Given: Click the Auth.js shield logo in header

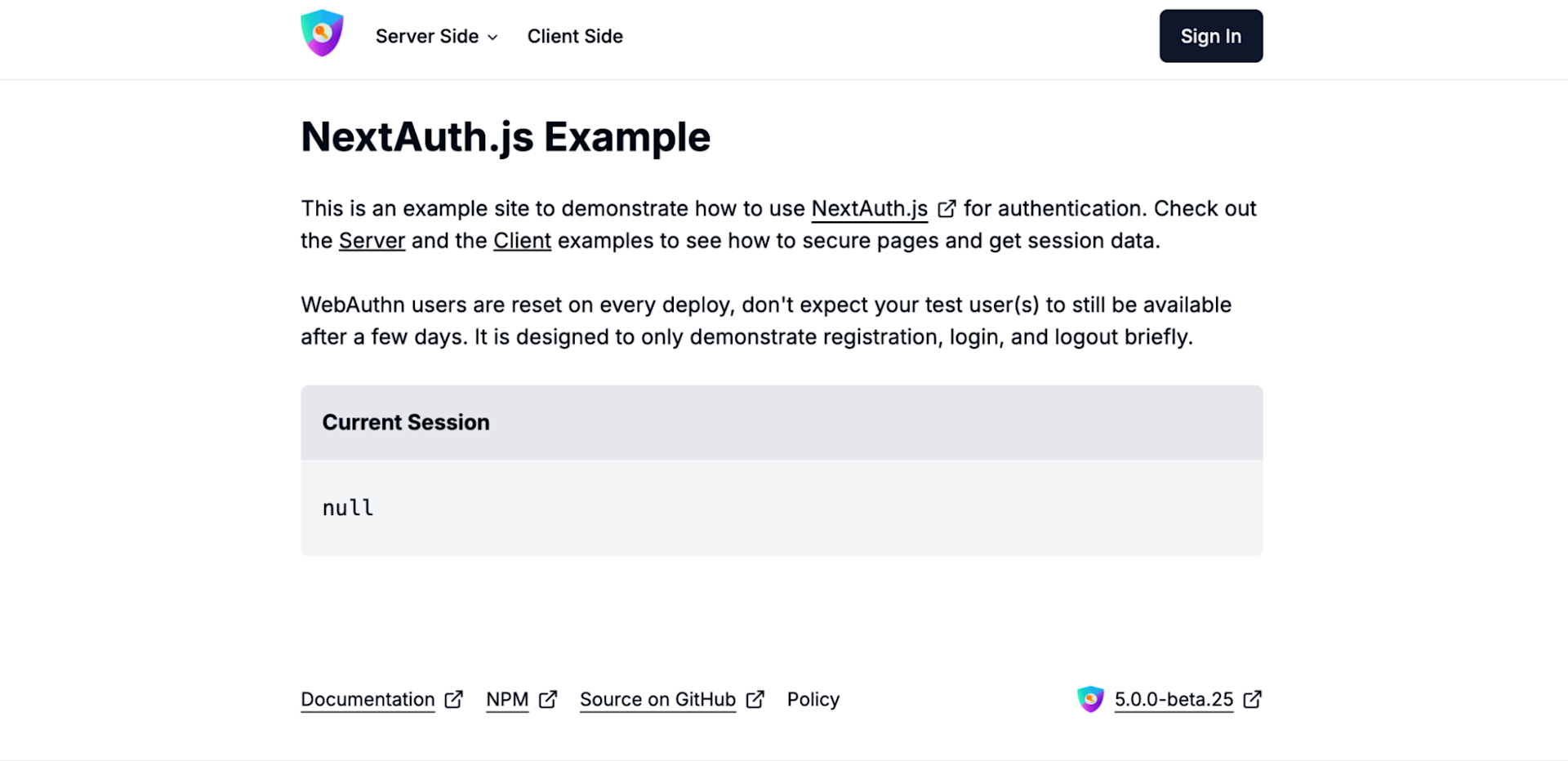Looking at the screenshot, I should click(322, 33).
